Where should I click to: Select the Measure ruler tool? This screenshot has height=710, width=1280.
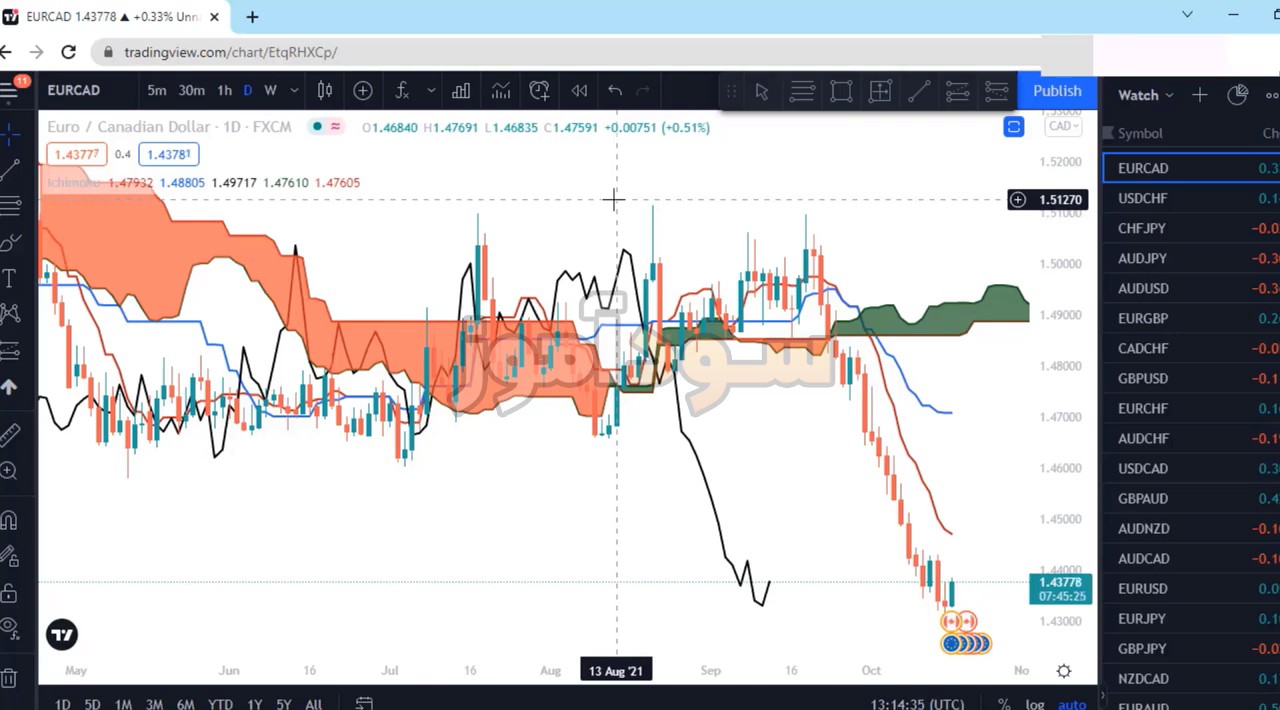point(10,434)
